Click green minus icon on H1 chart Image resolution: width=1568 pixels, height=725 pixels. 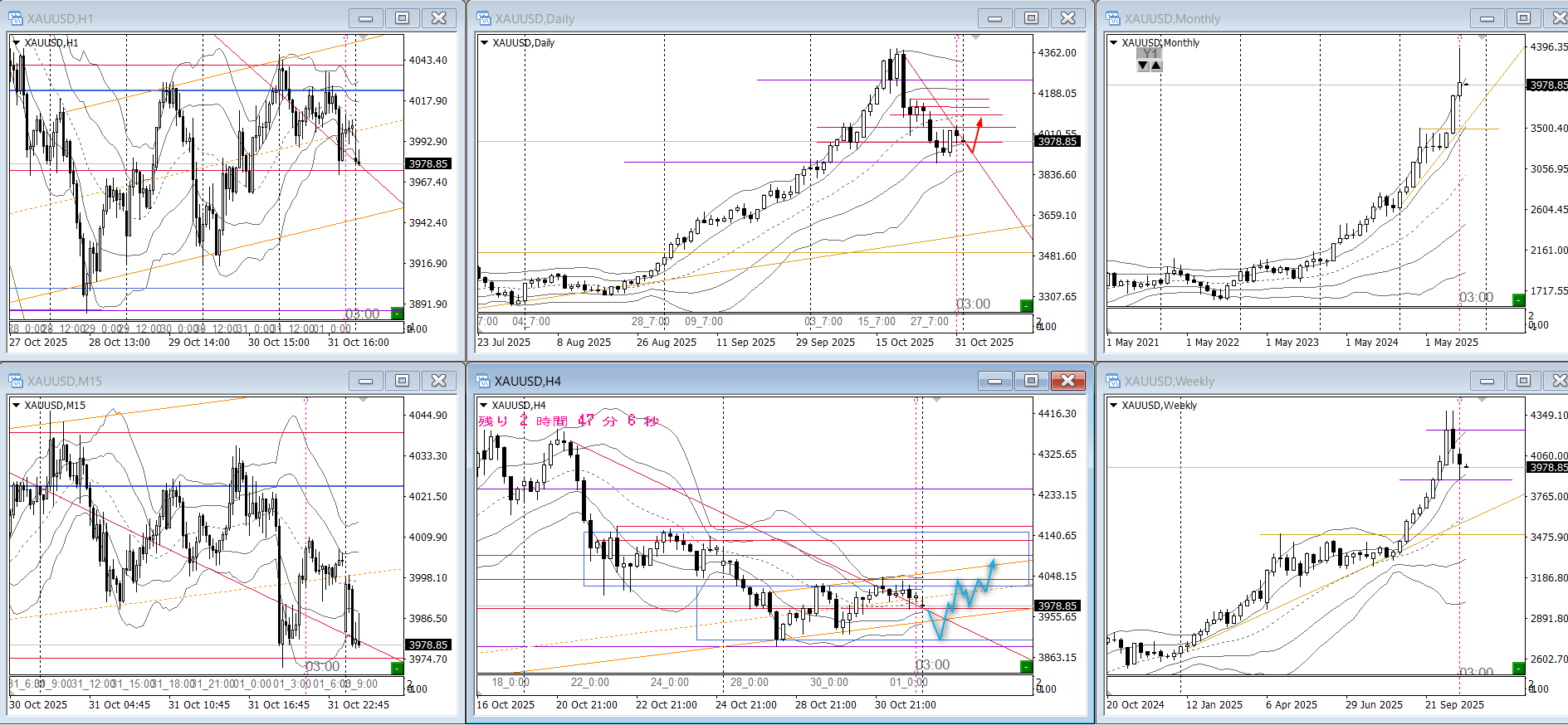pyautogui.click(x=397, y=314)
